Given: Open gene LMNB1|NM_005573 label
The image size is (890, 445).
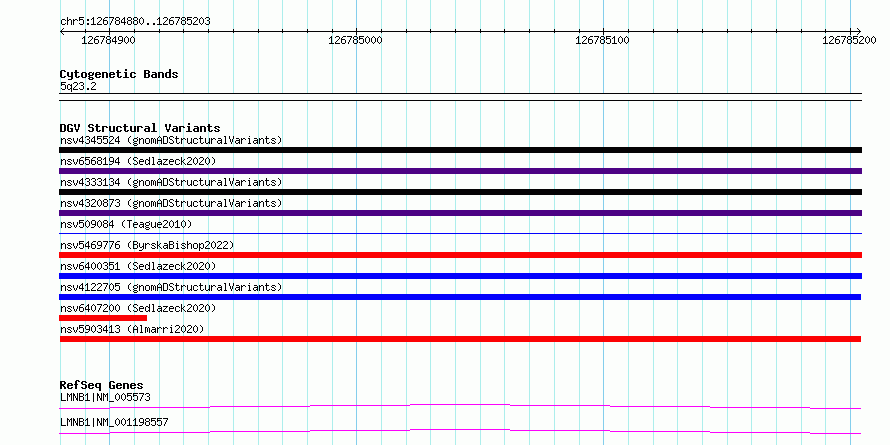Looking at the screenshot, I should [x=105, y=397].
